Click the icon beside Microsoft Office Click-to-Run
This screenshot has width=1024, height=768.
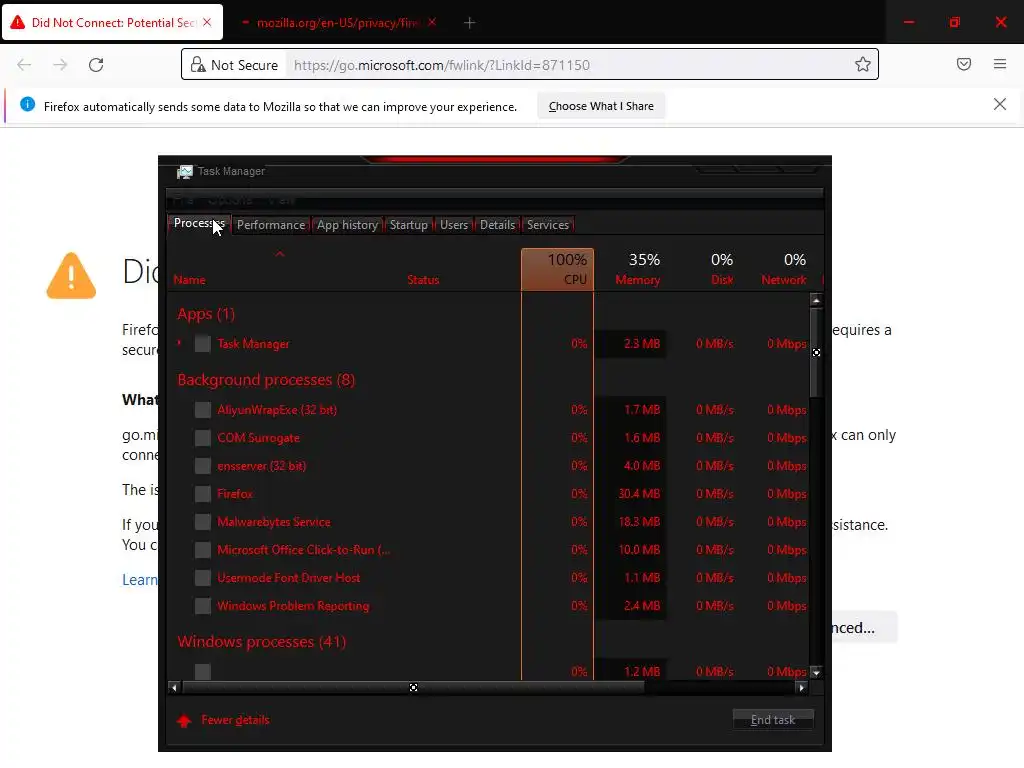202,551
